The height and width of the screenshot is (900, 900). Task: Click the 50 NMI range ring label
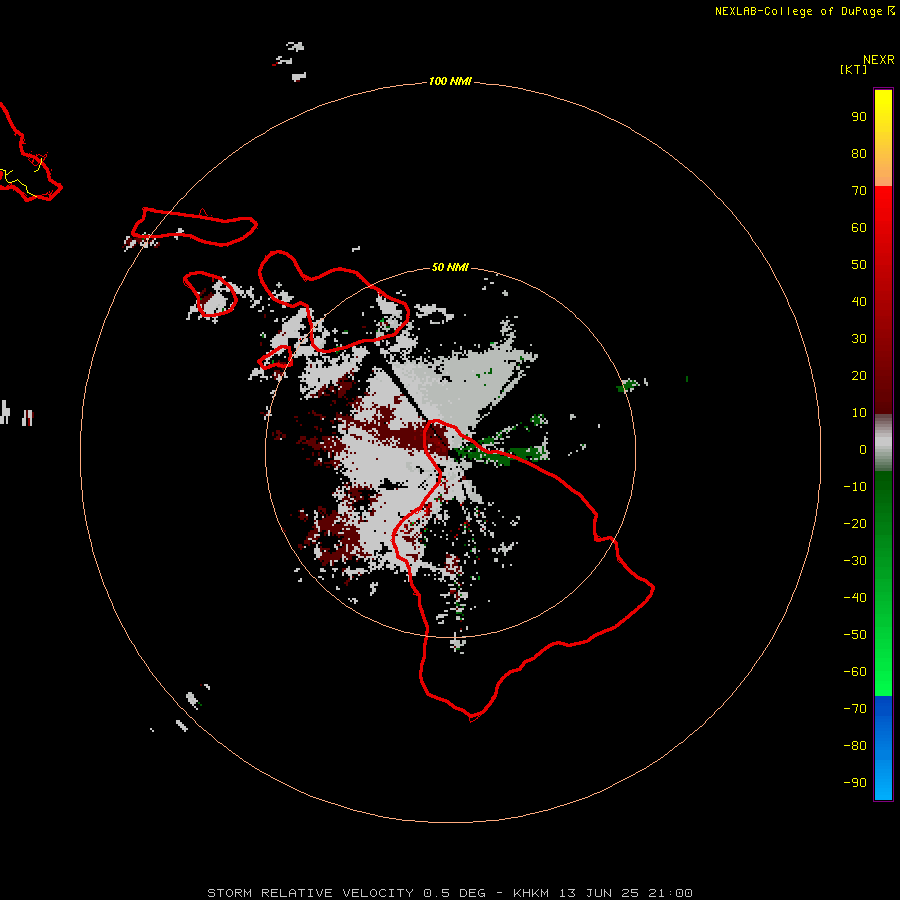(450, 267)
